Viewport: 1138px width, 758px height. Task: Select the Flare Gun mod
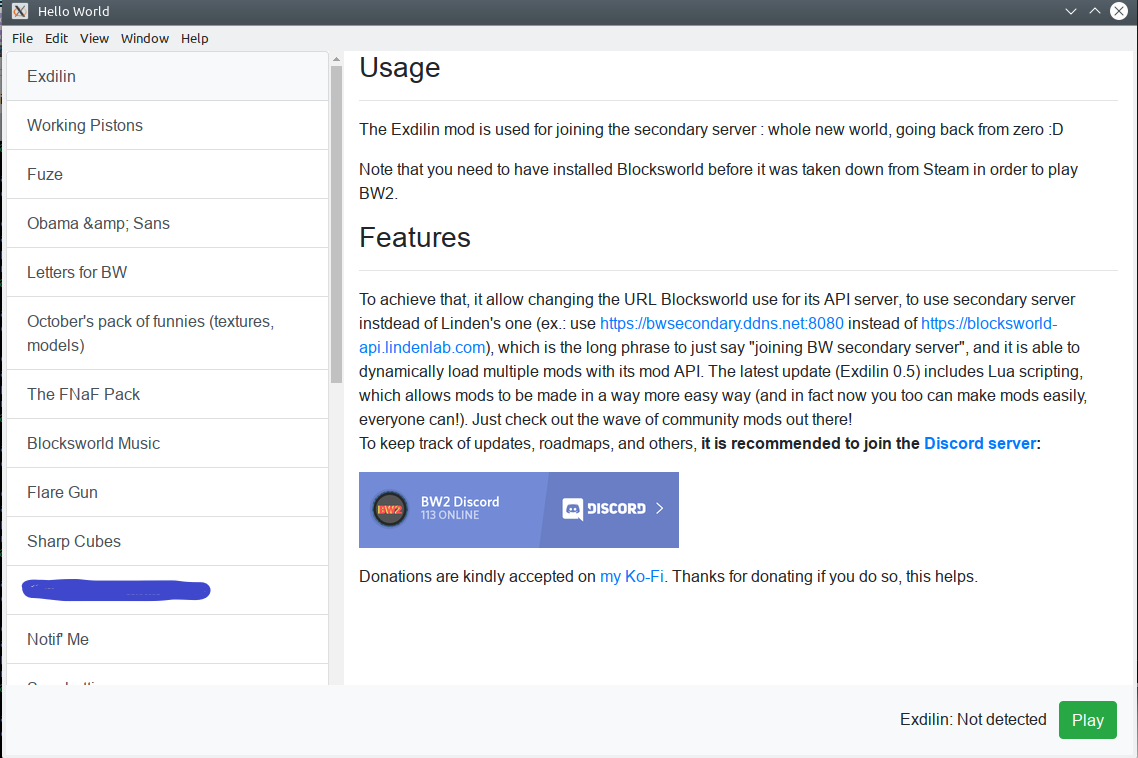point(167,492)
